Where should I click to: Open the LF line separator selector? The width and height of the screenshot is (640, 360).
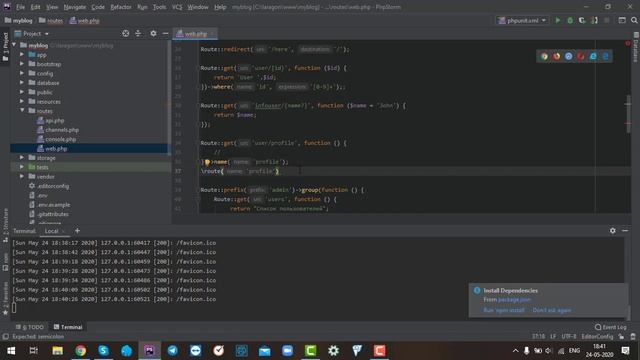pos(553,336)
